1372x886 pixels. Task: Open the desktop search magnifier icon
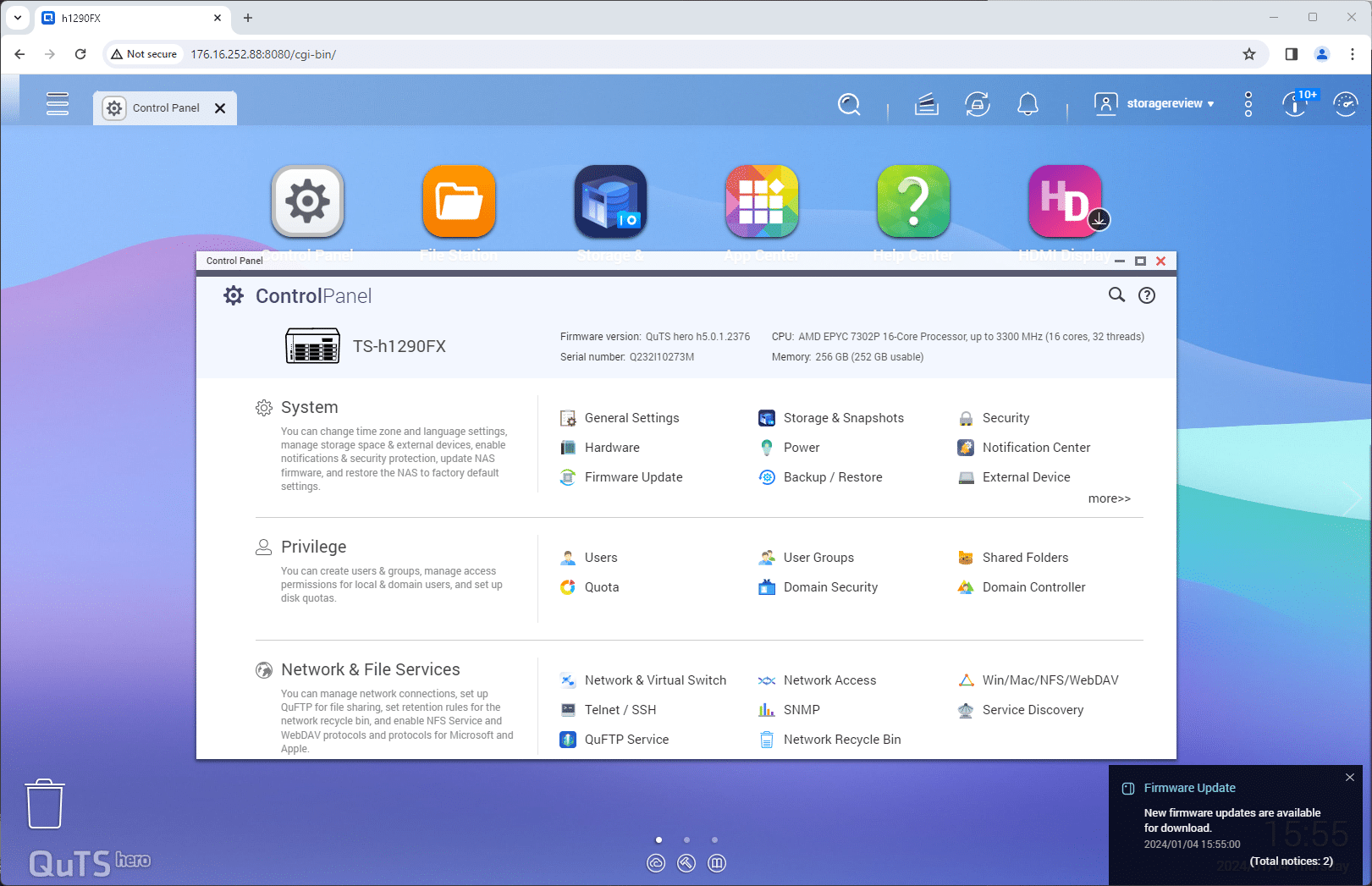coord(849,104)
